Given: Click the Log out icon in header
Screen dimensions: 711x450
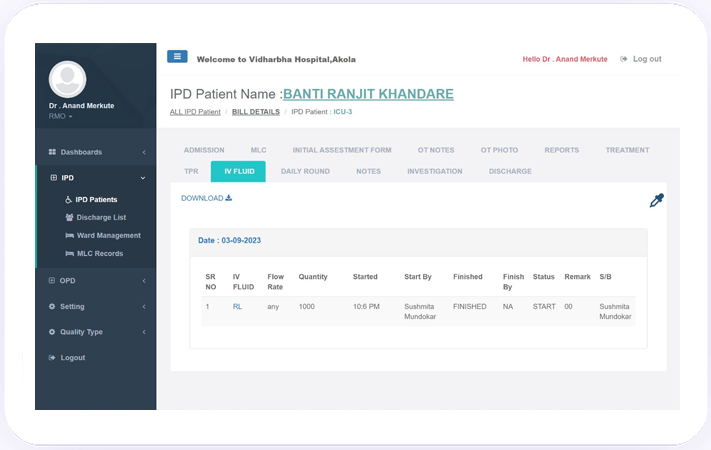Looking at the screenshot, I should 624,59.
